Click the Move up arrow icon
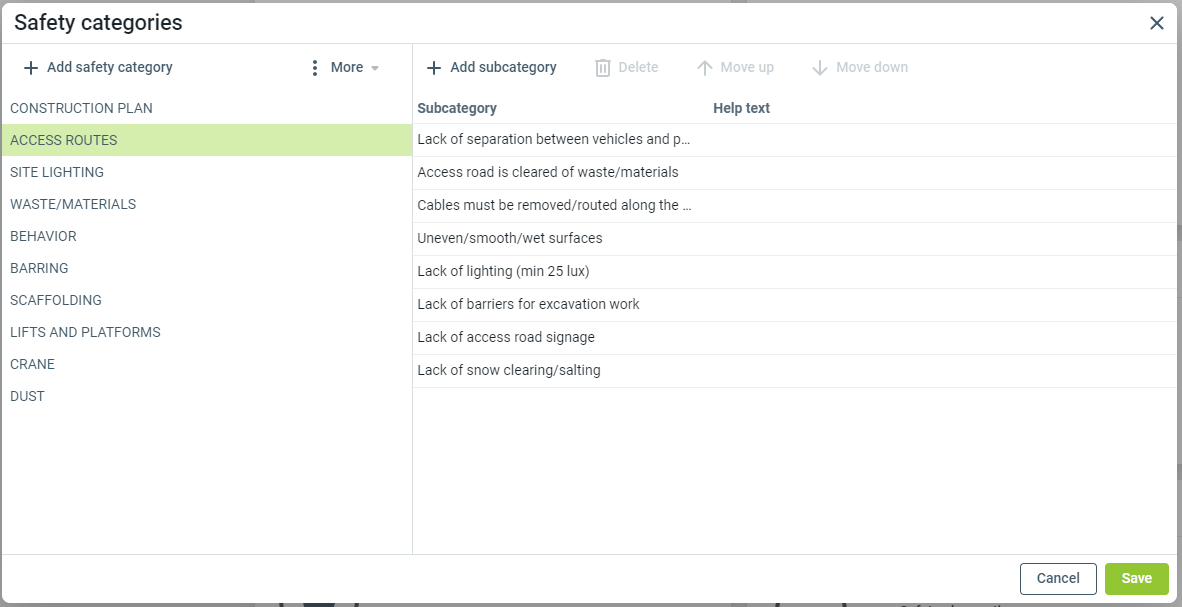This screenshot has width=1182, height=607. coord(705,68)
